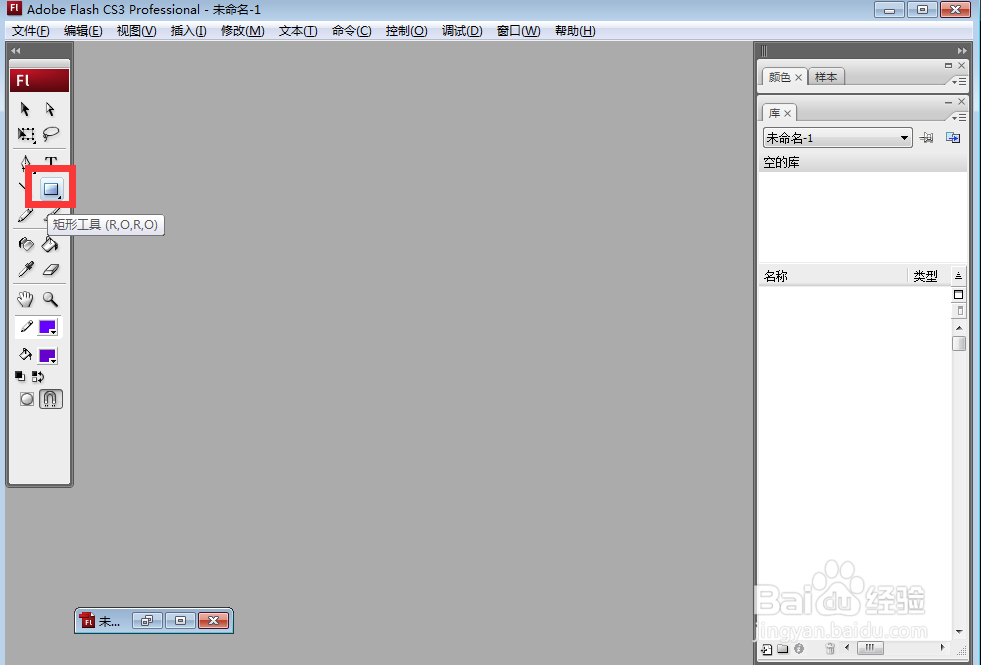Pick the Pencil tool
This screenshot has width=981, height=665.
click(25, 215)
